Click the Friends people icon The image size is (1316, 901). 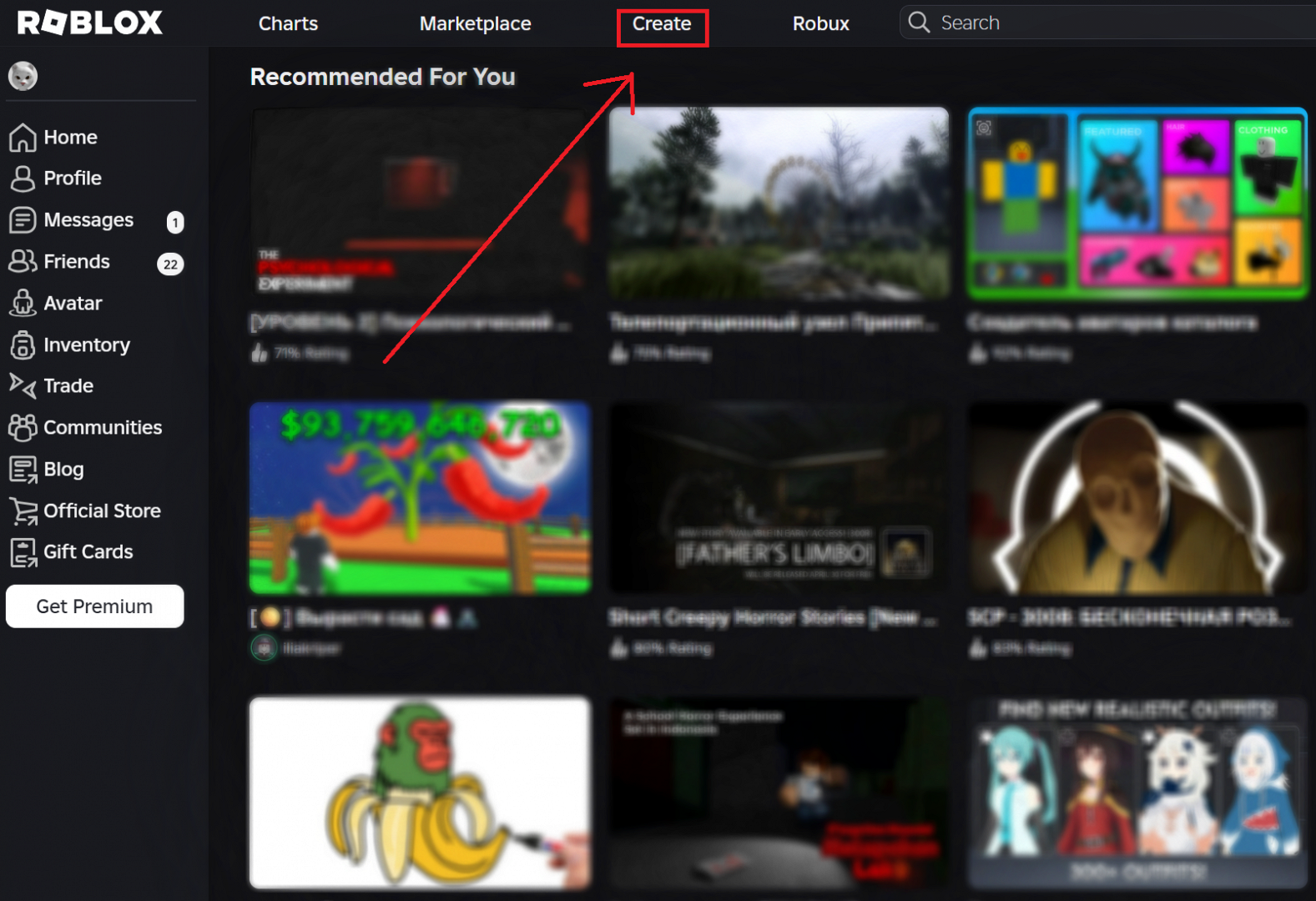click(23, 261)
